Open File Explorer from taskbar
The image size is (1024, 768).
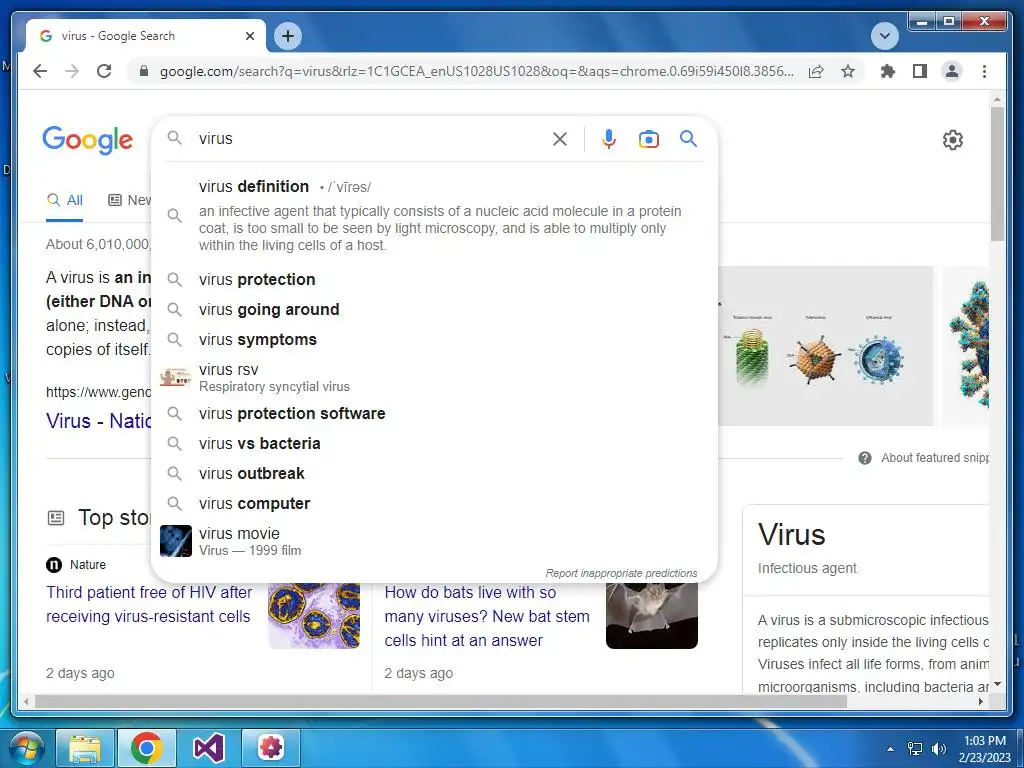(x=86, y=748)
